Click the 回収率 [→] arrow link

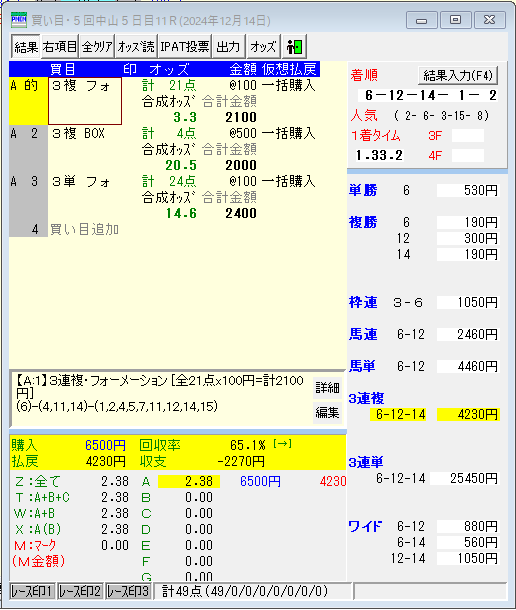tap(283, 443)
